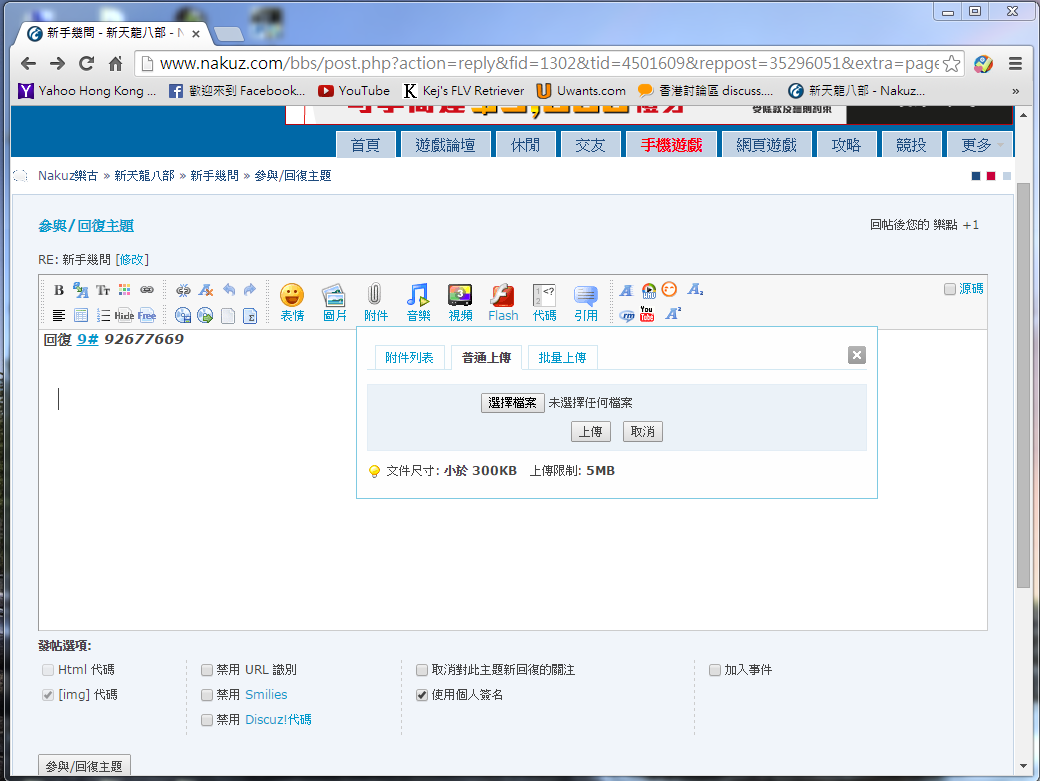Click the 附件 attachment paperclip

pos(375,303)
